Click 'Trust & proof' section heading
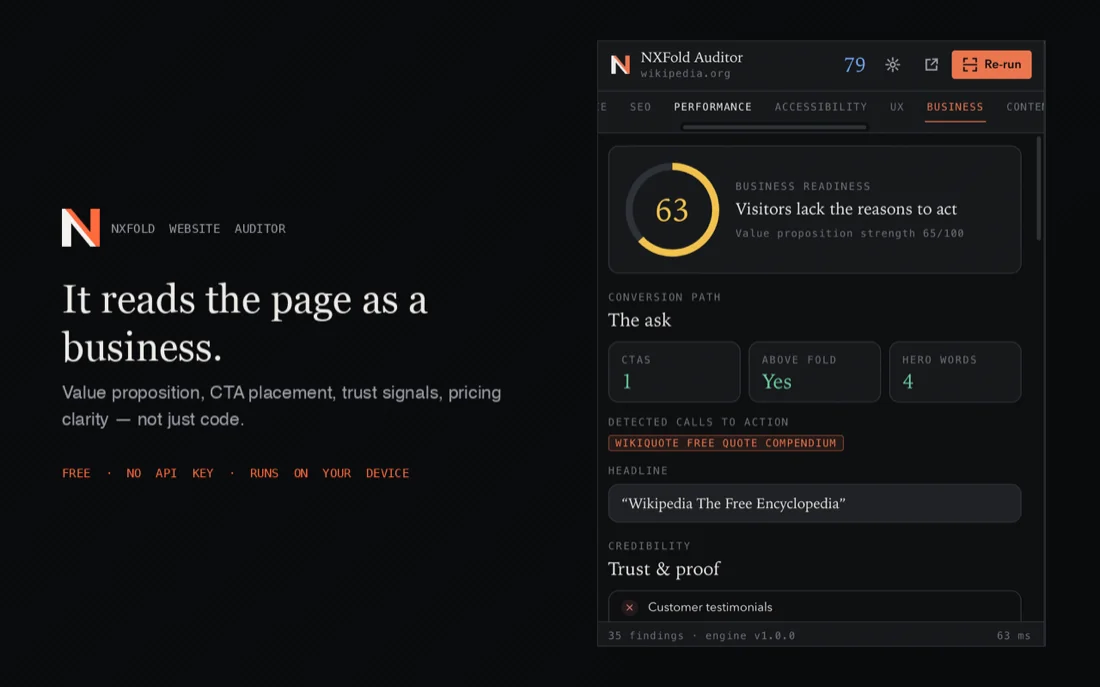 (x=664, y=568)
